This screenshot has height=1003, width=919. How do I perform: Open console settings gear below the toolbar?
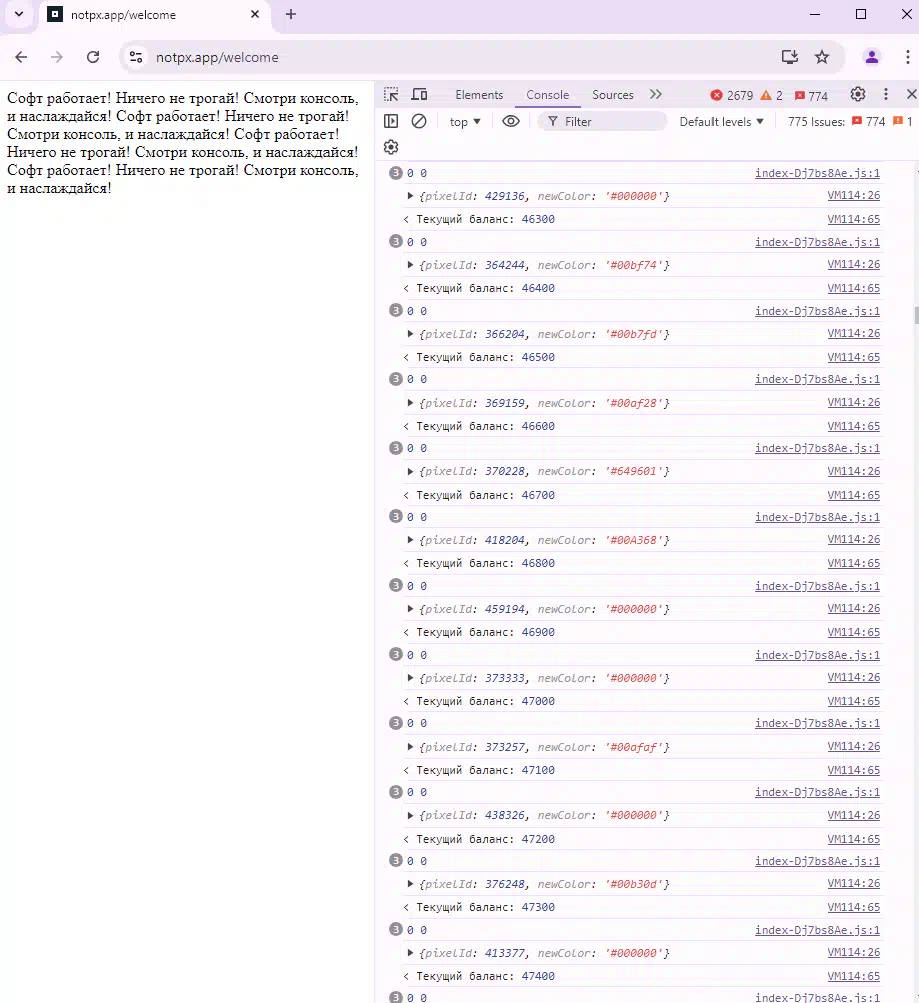pos(391,147)
